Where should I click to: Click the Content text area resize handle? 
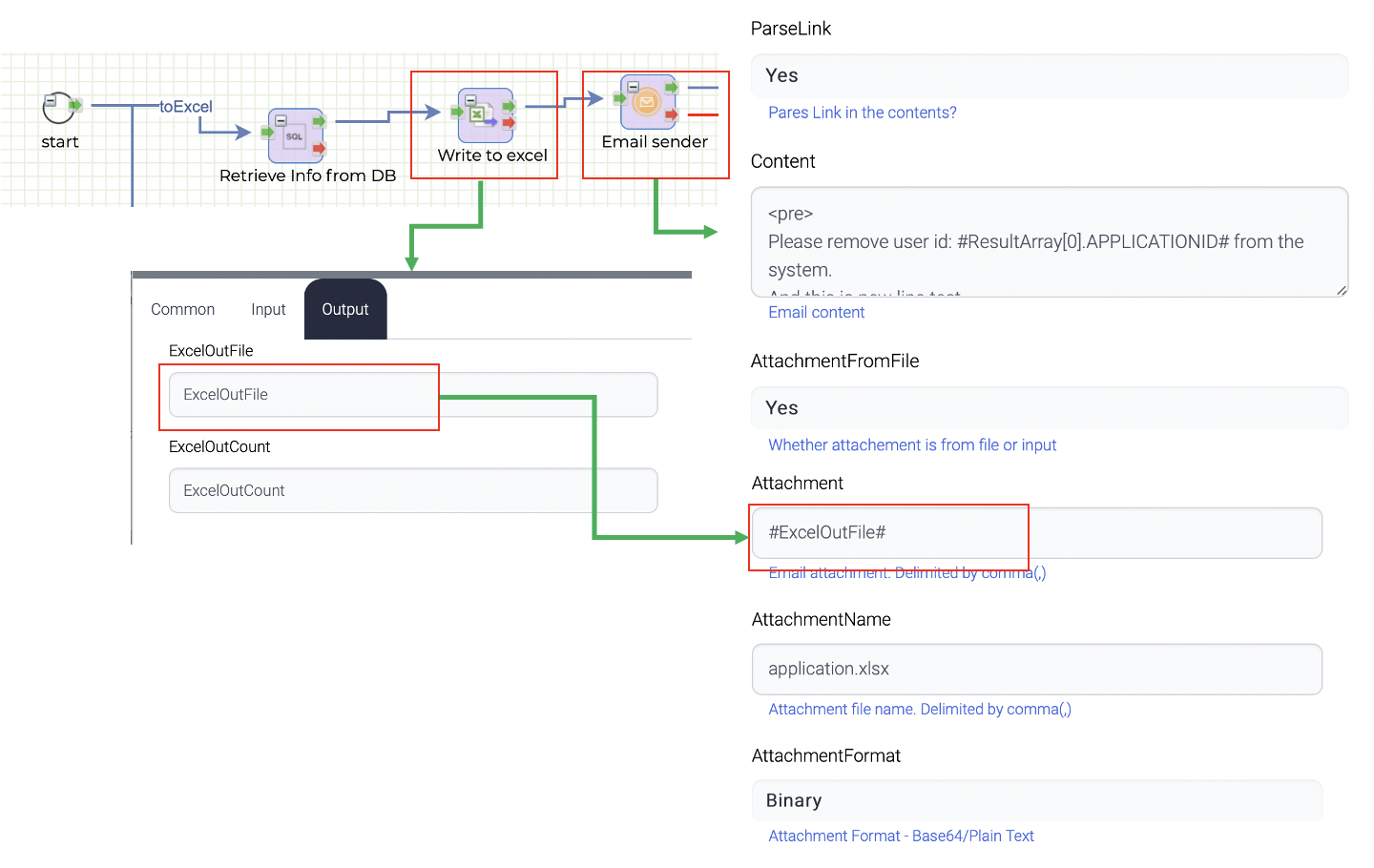tap(1341, 290)
